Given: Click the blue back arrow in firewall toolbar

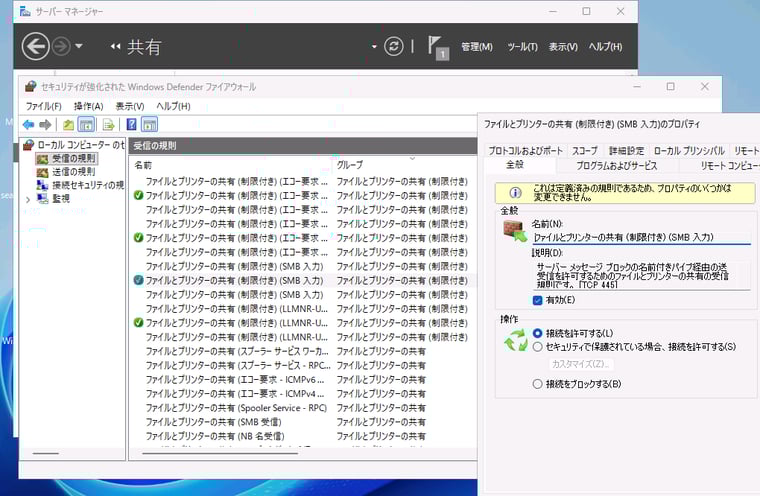Looking at the screenshot, I should coord(28,125).
